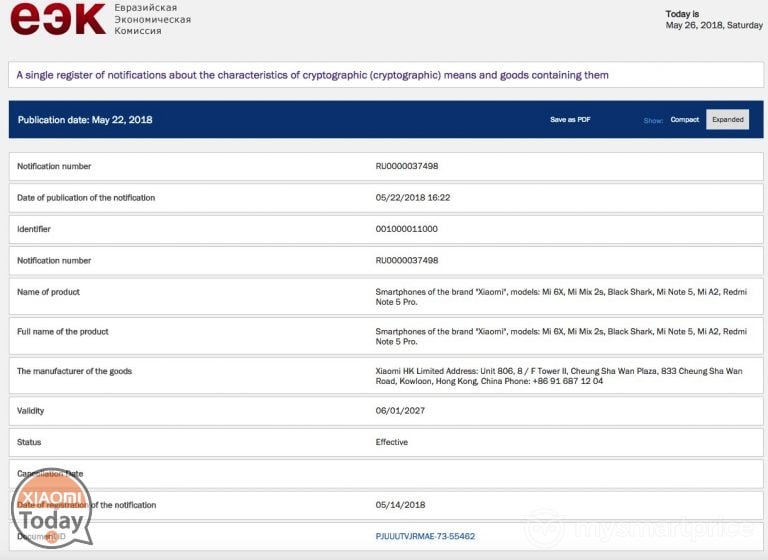Click the 'Status' label
The height and width of the screenshot is (560, 768).
tap(29, 442)
